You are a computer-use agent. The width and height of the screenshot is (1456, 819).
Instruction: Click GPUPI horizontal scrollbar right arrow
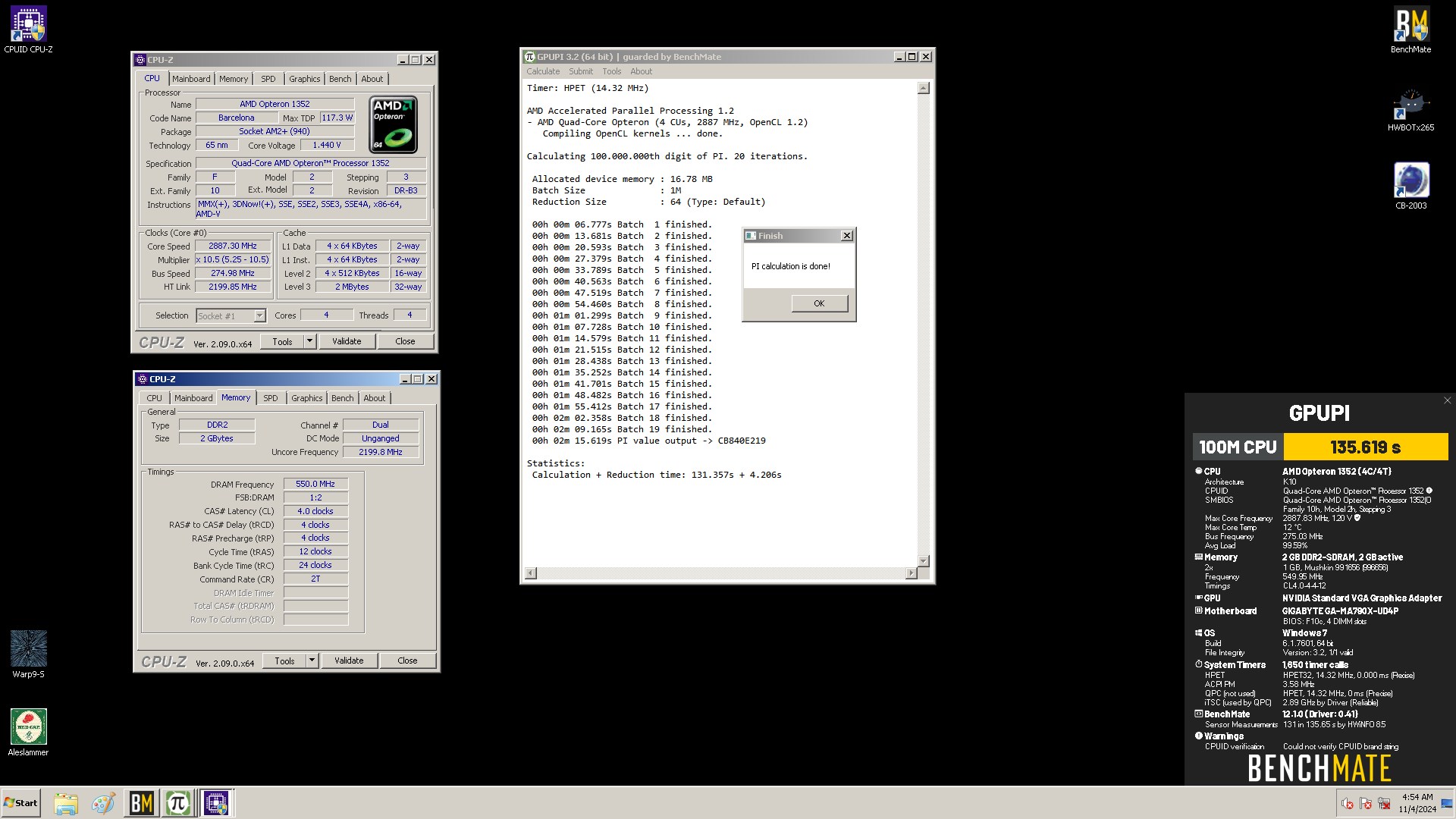911,573
